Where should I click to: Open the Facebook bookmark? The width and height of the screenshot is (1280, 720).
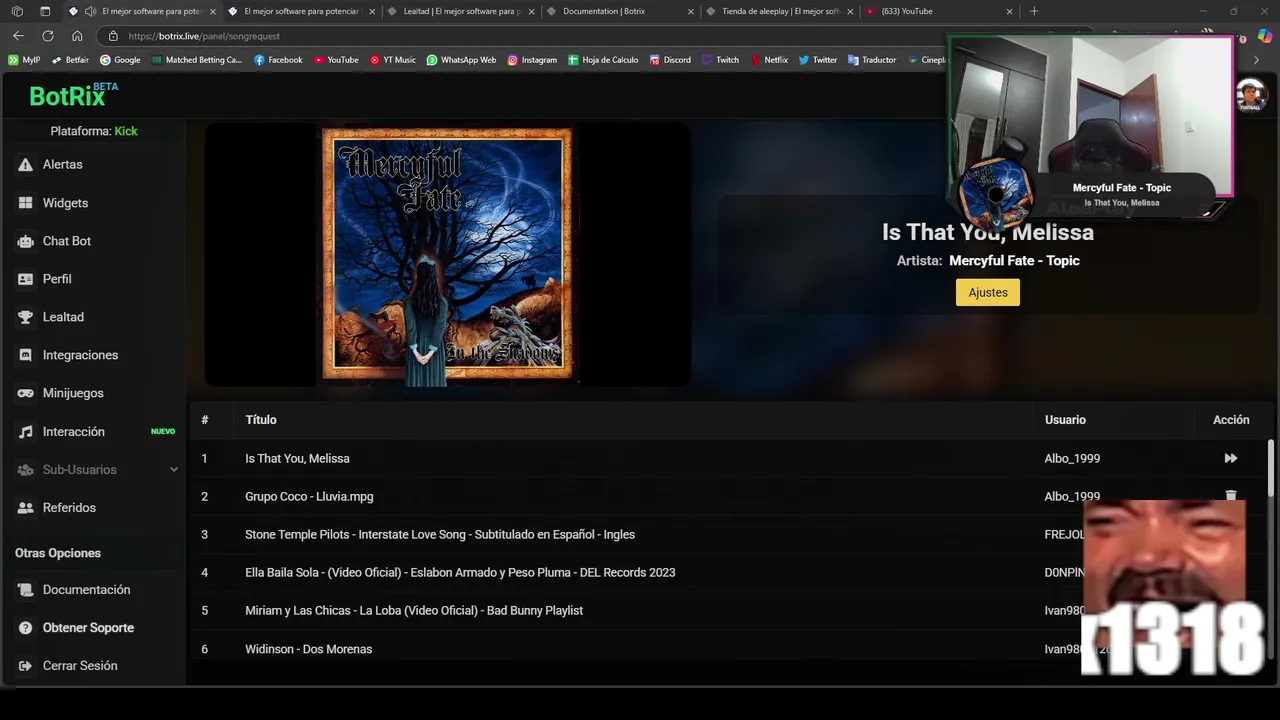[x=278, y=60]
